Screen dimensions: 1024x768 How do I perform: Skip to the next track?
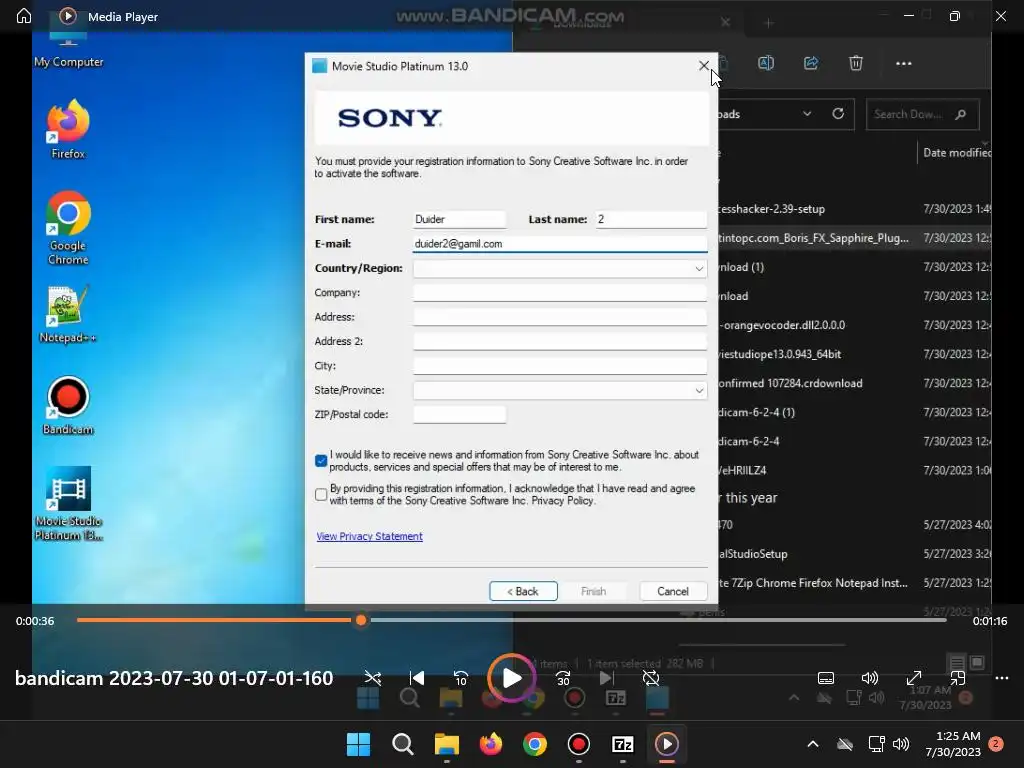click(607, 678)
